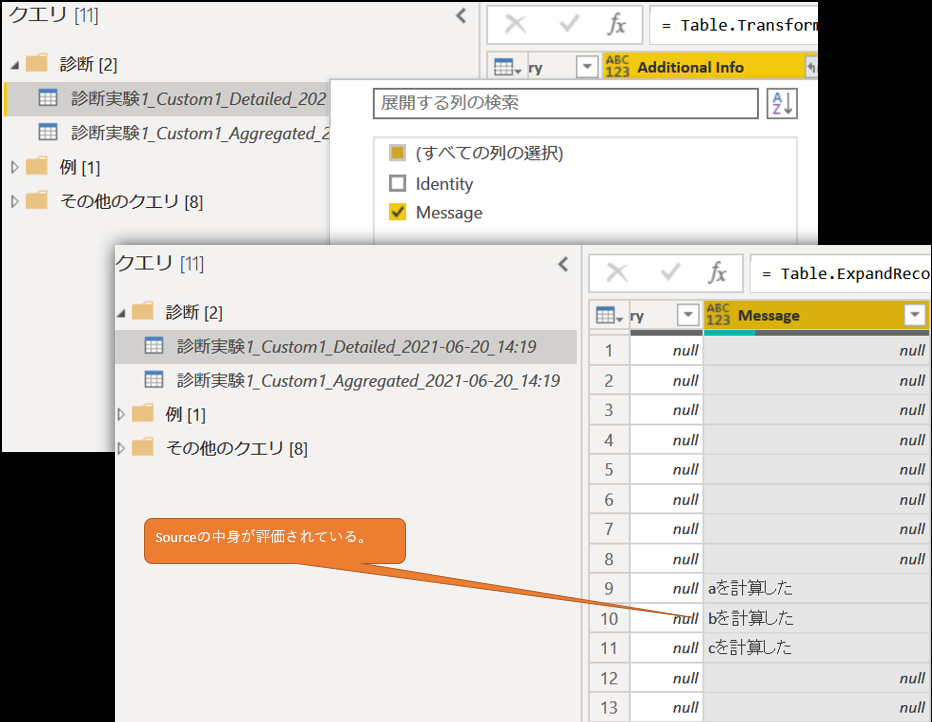The height and width of the screenshot is (722, 932).
Task: Click the null 'ry' cell in row 3
Action: tap(666, 410)
